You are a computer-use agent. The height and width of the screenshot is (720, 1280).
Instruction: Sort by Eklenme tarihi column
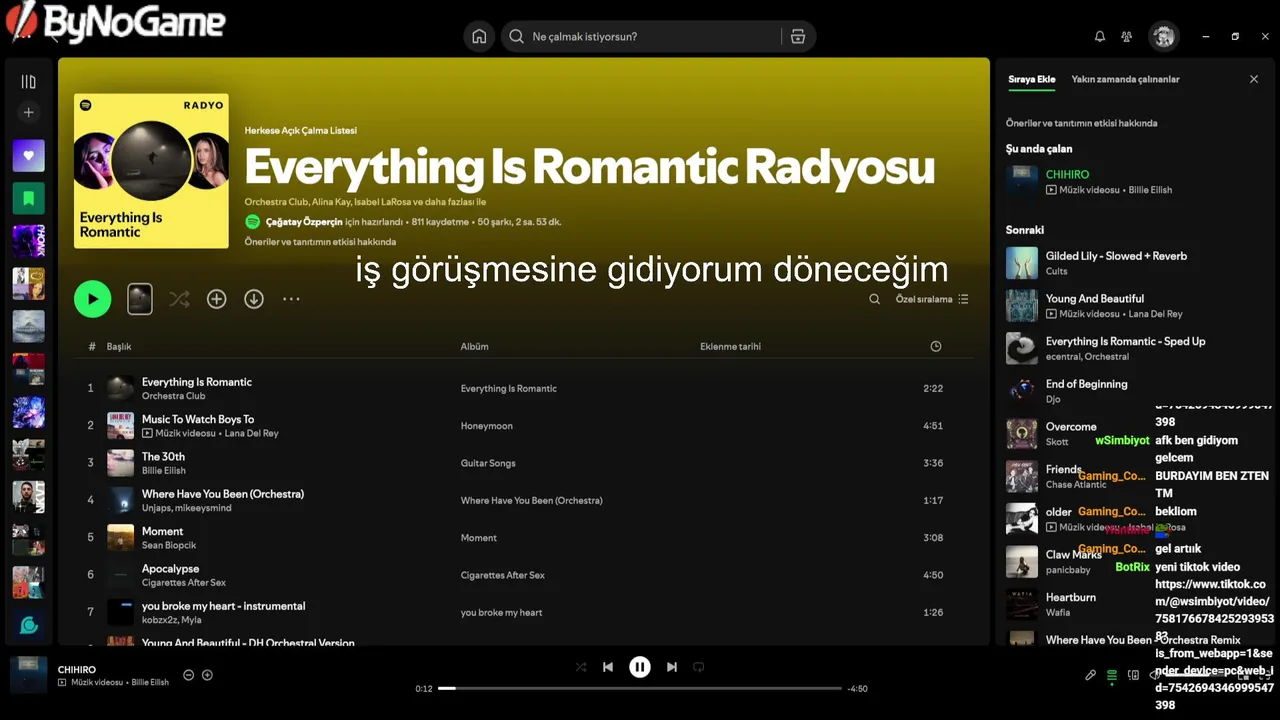click(x=730, y=346)
